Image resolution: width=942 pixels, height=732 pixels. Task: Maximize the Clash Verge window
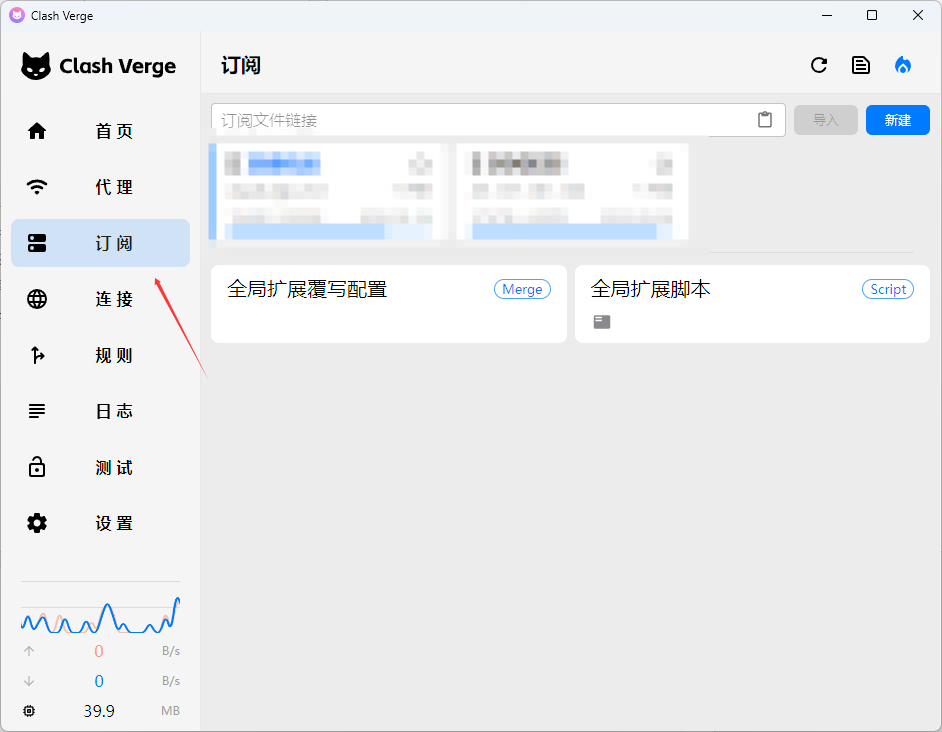(x=872, y=16)
